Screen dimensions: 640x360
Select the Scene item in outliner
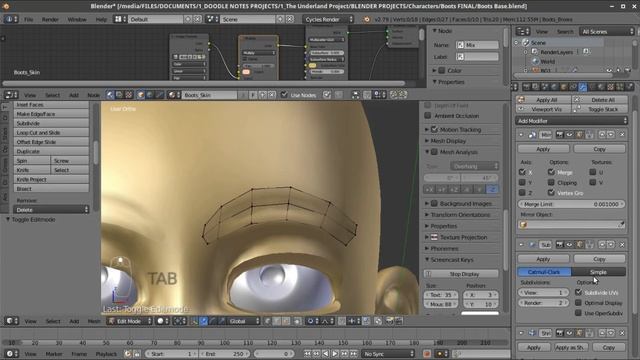538,42
